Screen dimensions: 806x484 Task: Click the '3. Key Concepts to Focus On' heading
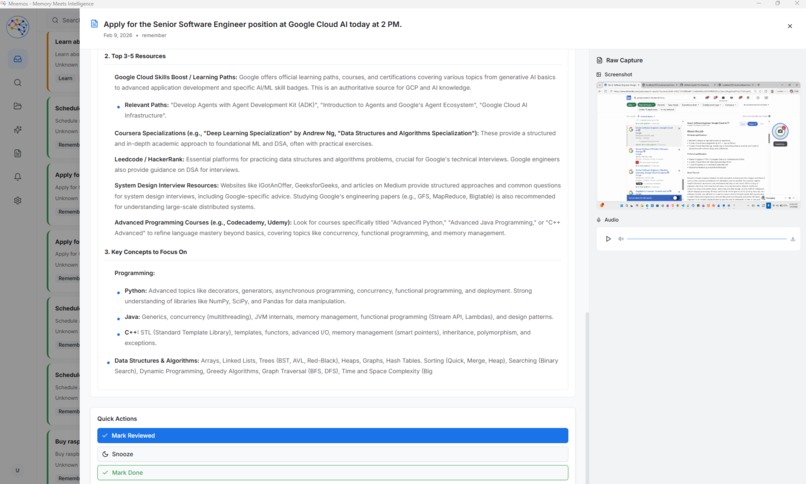[x=146, y=252]
